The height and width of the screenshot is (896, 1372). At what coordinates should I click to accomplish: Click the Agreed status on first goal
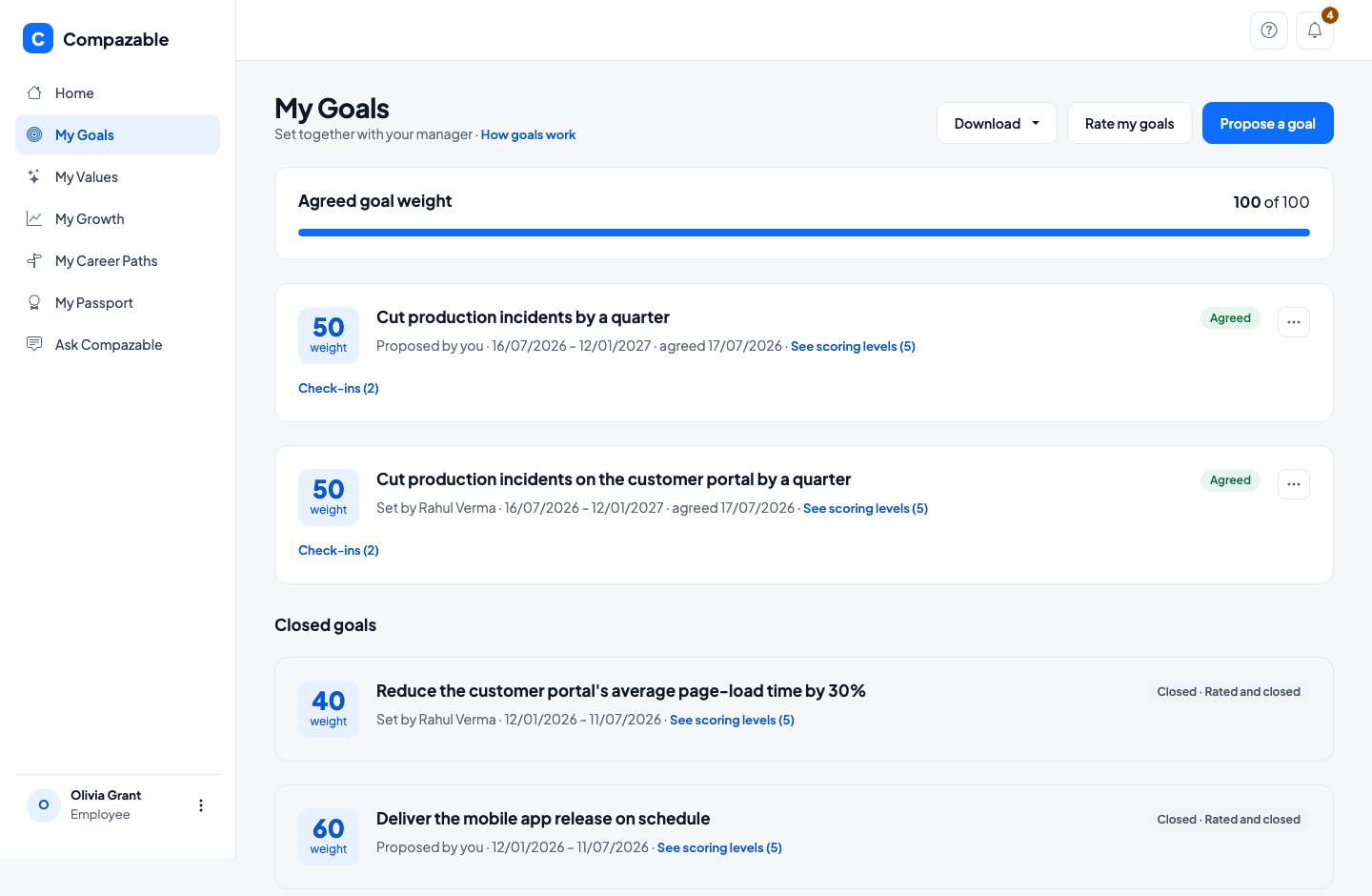[x=1230, y=318]
